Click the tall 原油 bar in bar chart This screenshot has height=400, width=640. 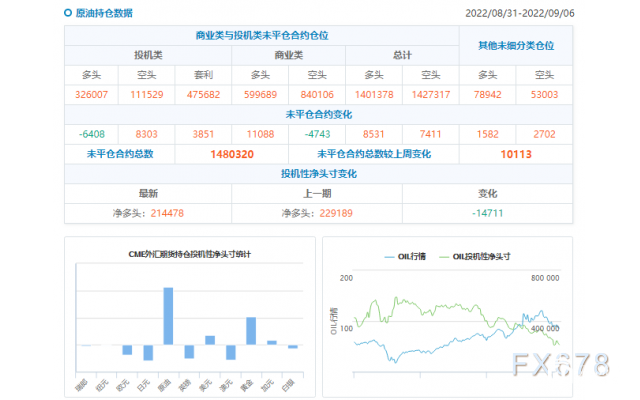(168, 316)
